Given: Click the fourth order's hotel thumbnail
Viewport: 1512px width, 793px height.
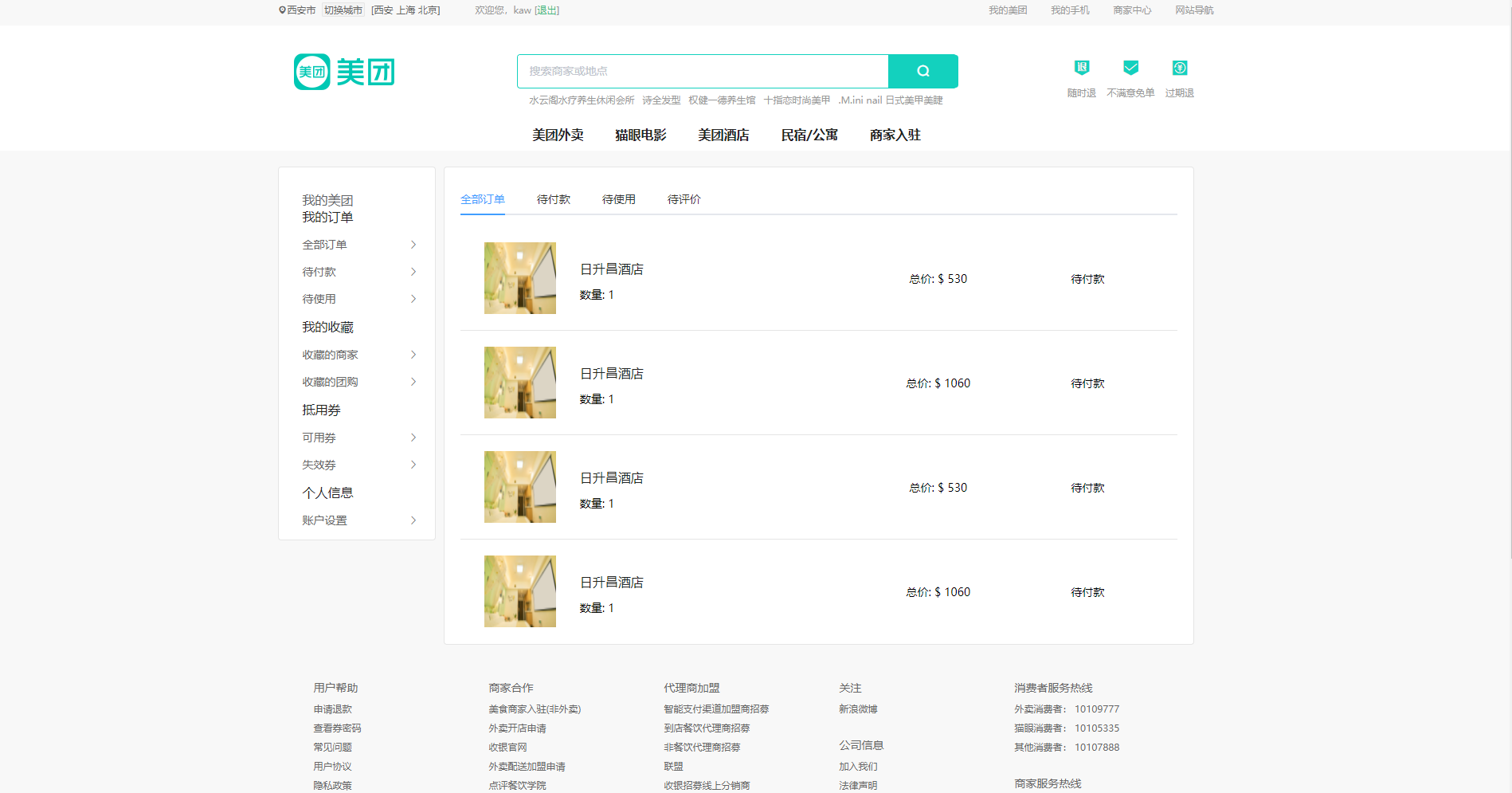Looking at the screenshot, I should [520, 591].
